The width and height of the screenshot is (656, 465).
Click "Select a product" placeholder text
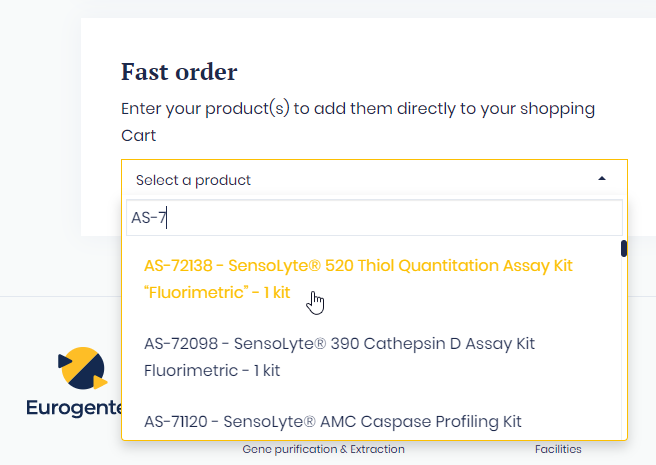click(x=193, y=180)
